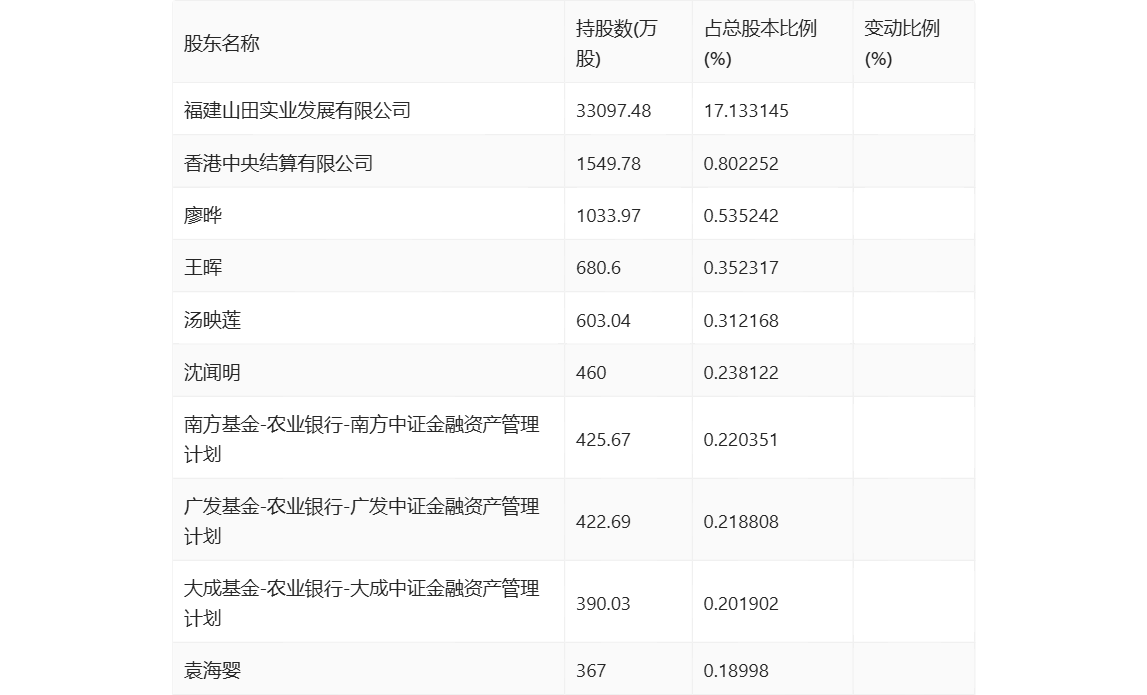Screen dimensions: 1147x695
Task: Click the ratio value 0.220351
Action: tap(741, 440)
